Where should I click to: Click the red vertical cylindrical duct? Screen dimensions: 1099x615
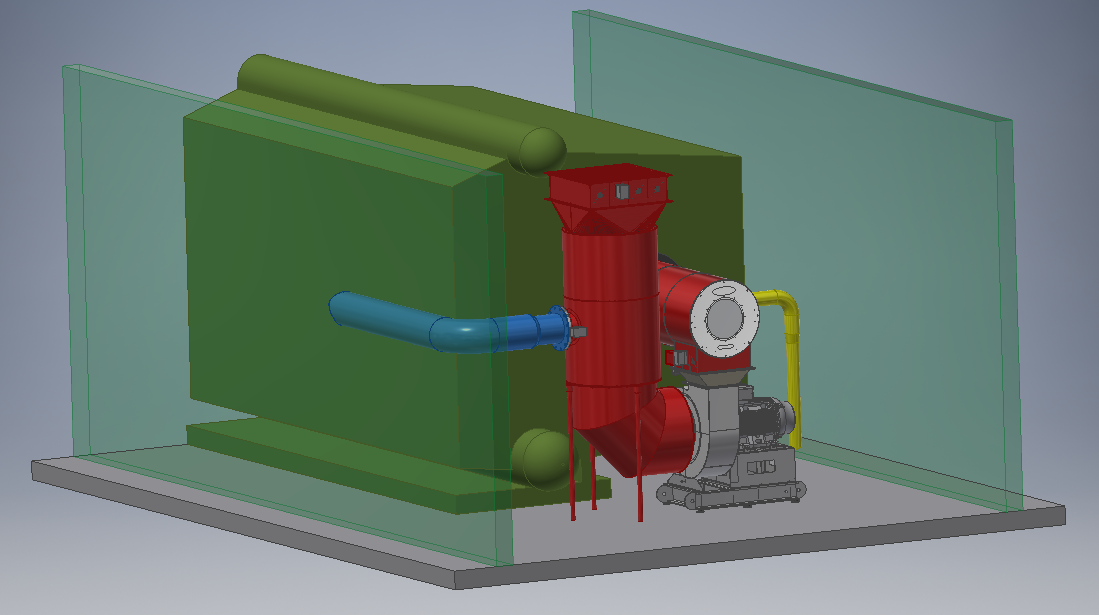[x=610, y=309]
